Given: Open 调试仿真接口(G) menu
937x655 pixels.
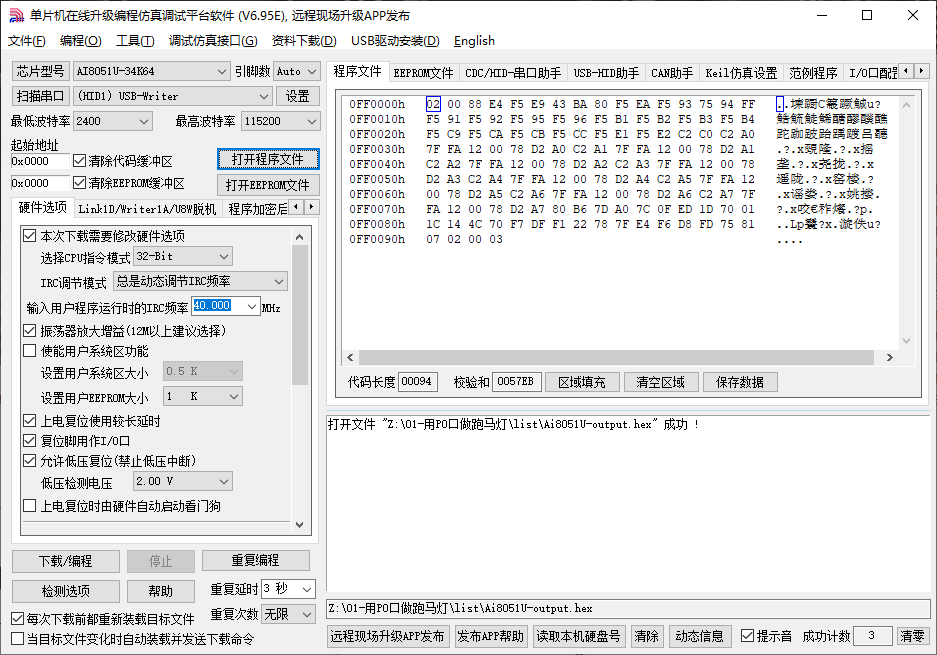Looking at the screenshot, I should [x=213, y=41].
